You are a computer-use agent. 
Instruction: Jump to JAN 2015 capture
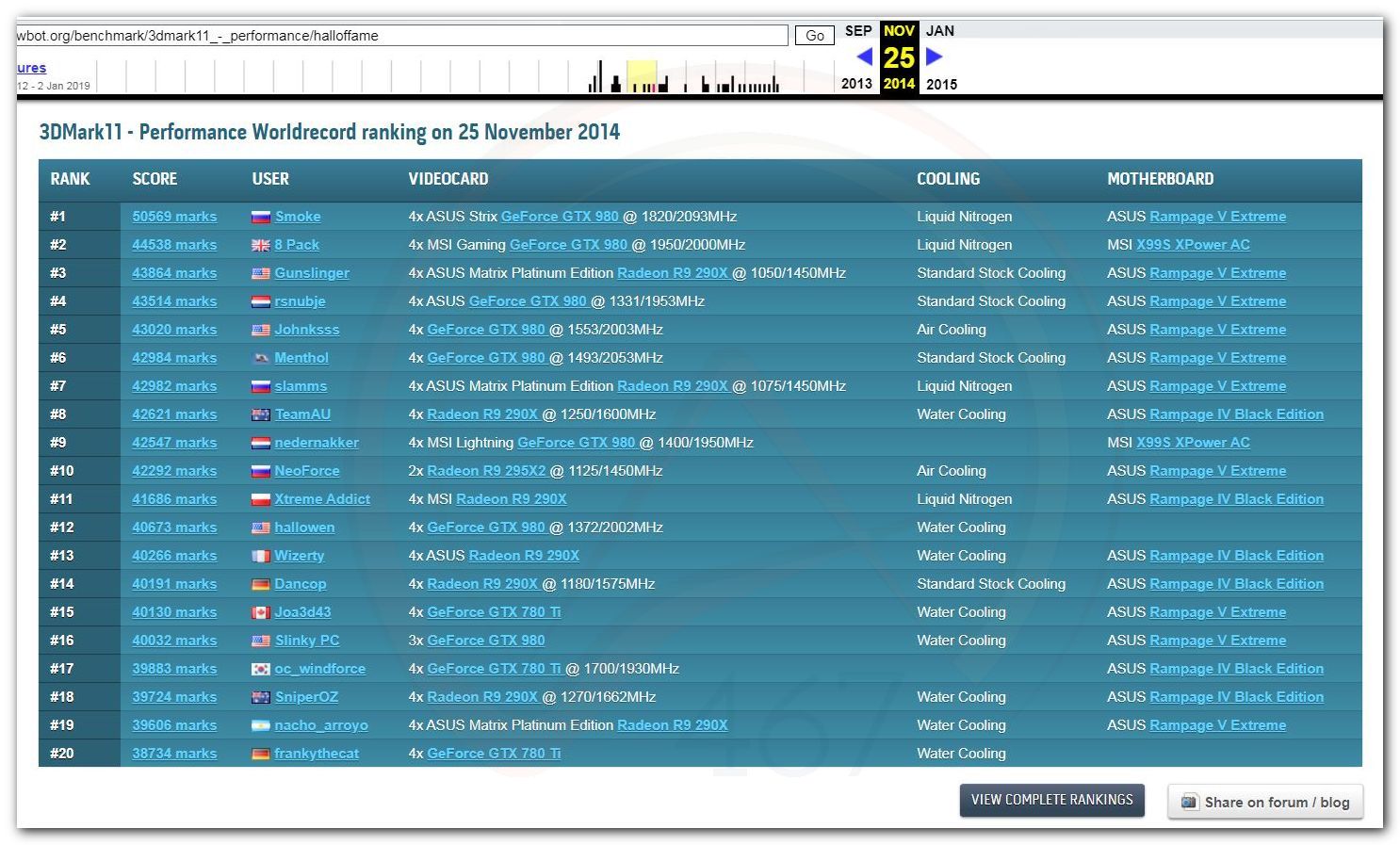coord(940,31)
